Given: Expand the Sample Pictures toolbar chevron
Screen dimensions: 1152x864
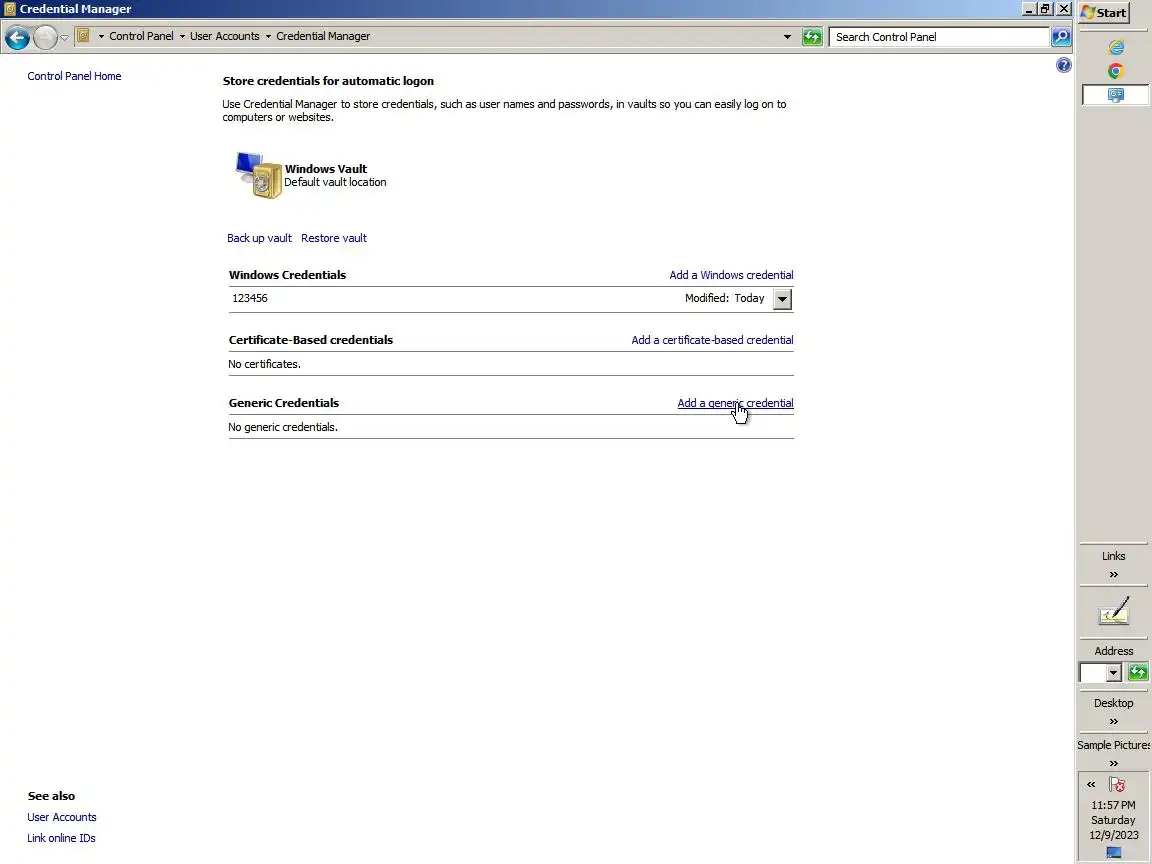Looking at the screenshot, I should (1114, 763).
